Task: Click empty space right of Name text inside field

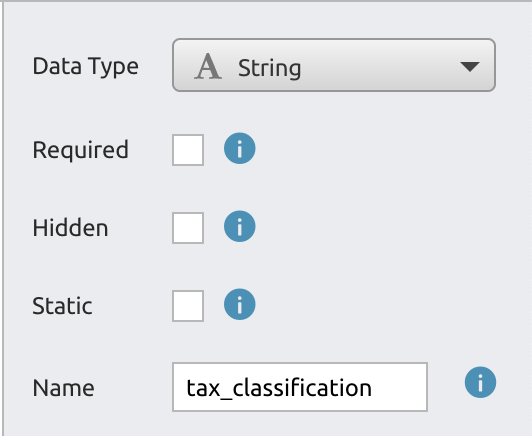Action: [x=400, y=387]
